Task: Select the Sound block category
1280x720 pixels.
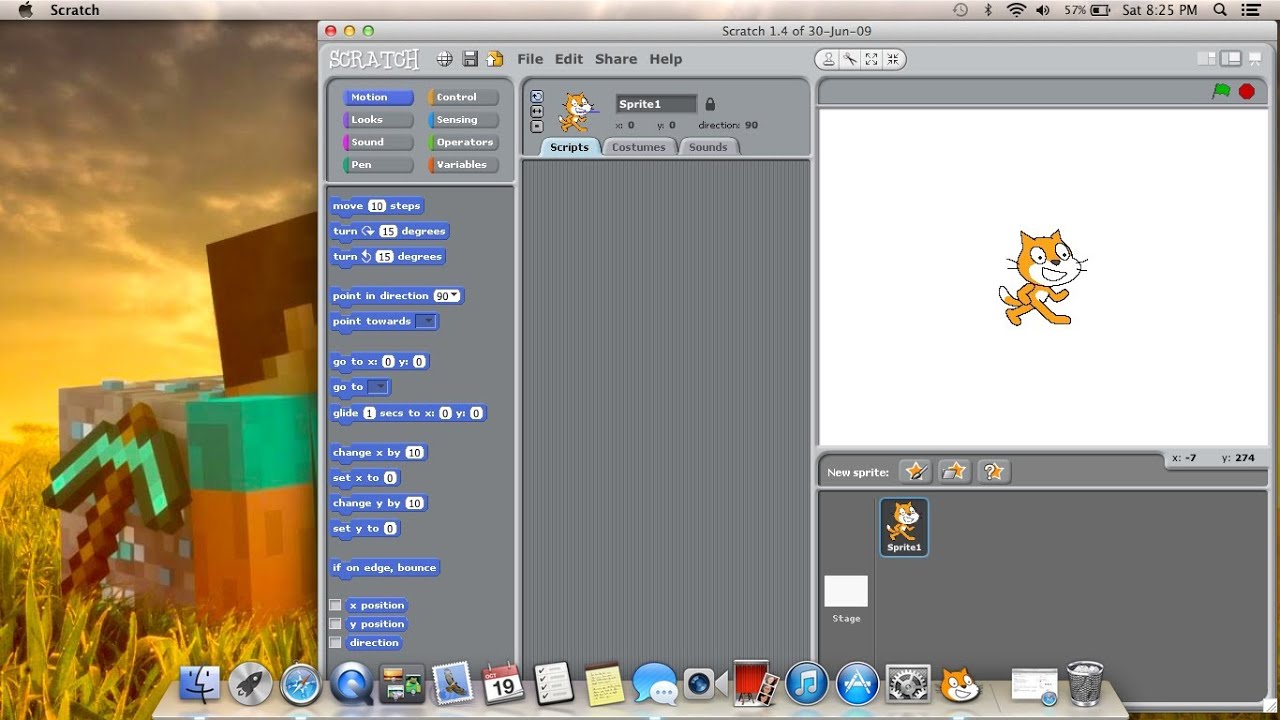Action: [377, 142]
